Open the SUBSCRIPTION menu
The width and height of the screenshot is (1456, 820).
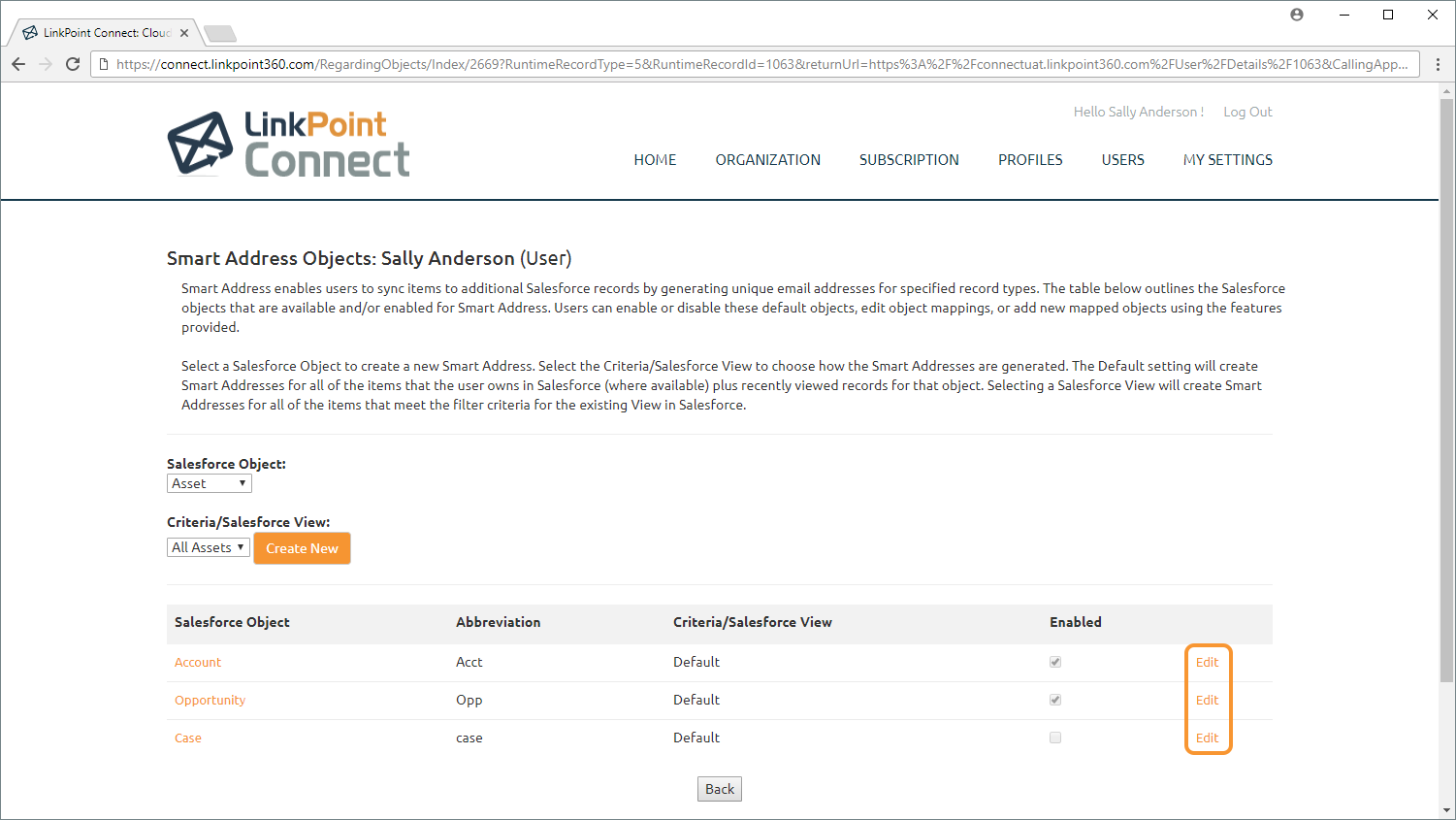909,160
